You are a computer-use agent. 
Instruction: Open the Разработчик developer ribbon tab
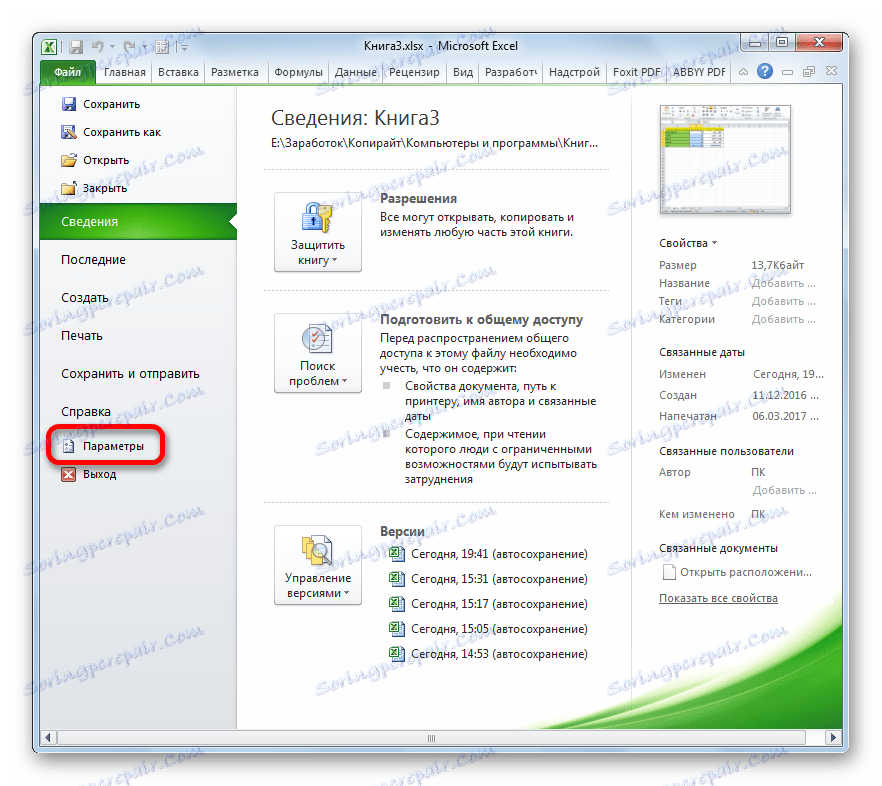511,72
